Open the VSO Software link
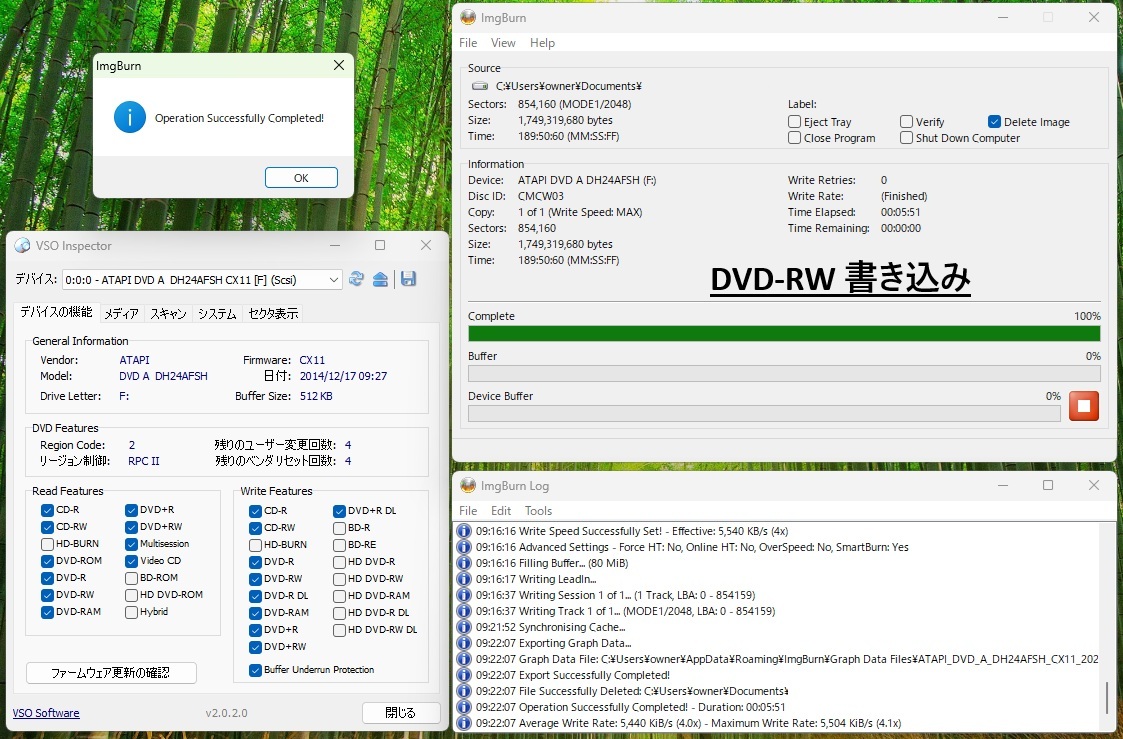This screenshot has width=1123, height=739. coord(46,713)
